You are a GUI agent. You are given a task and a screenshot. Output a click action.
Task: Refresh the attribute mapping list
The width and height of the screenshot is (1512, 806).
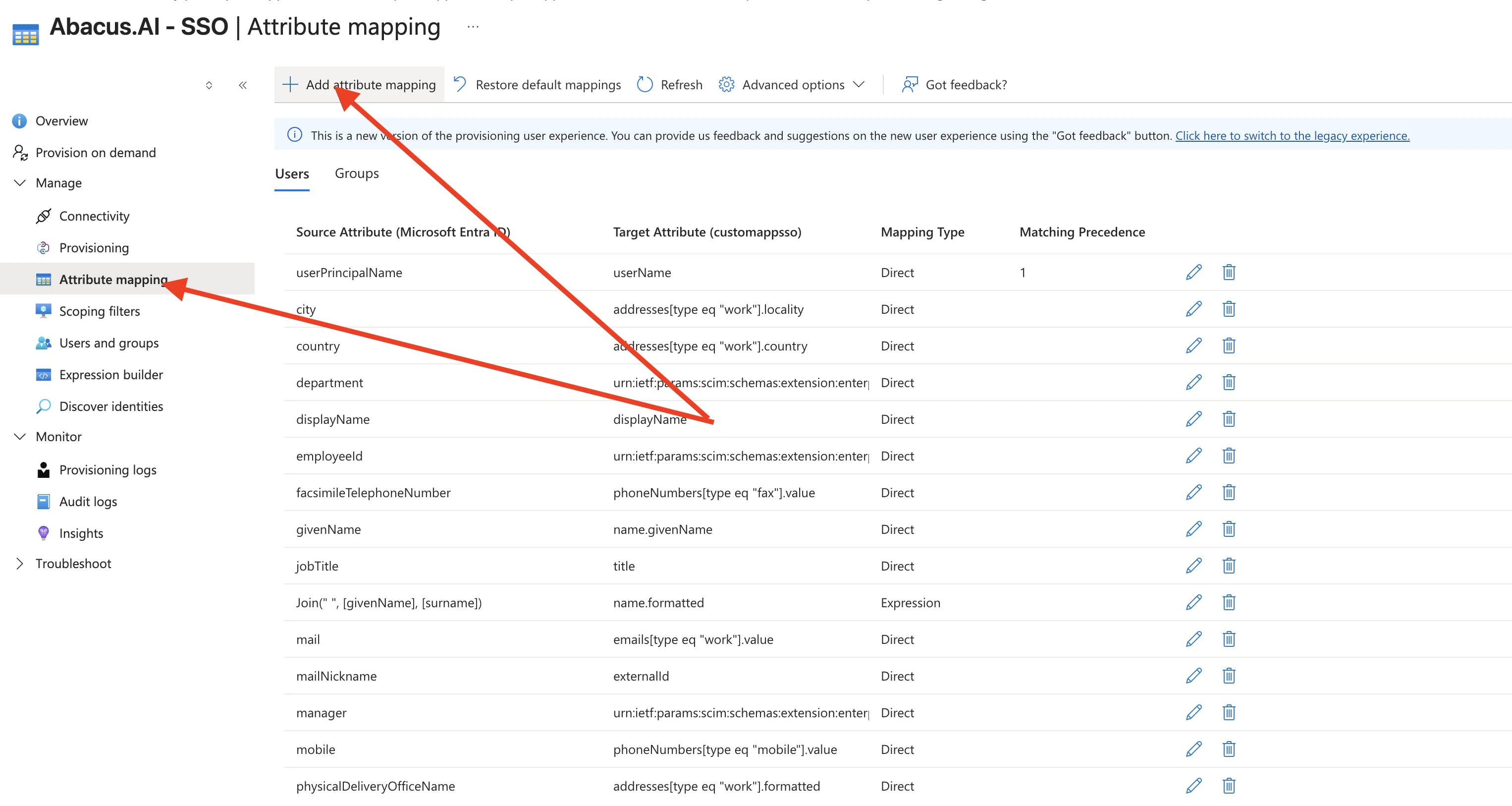[x=670, y=85]
